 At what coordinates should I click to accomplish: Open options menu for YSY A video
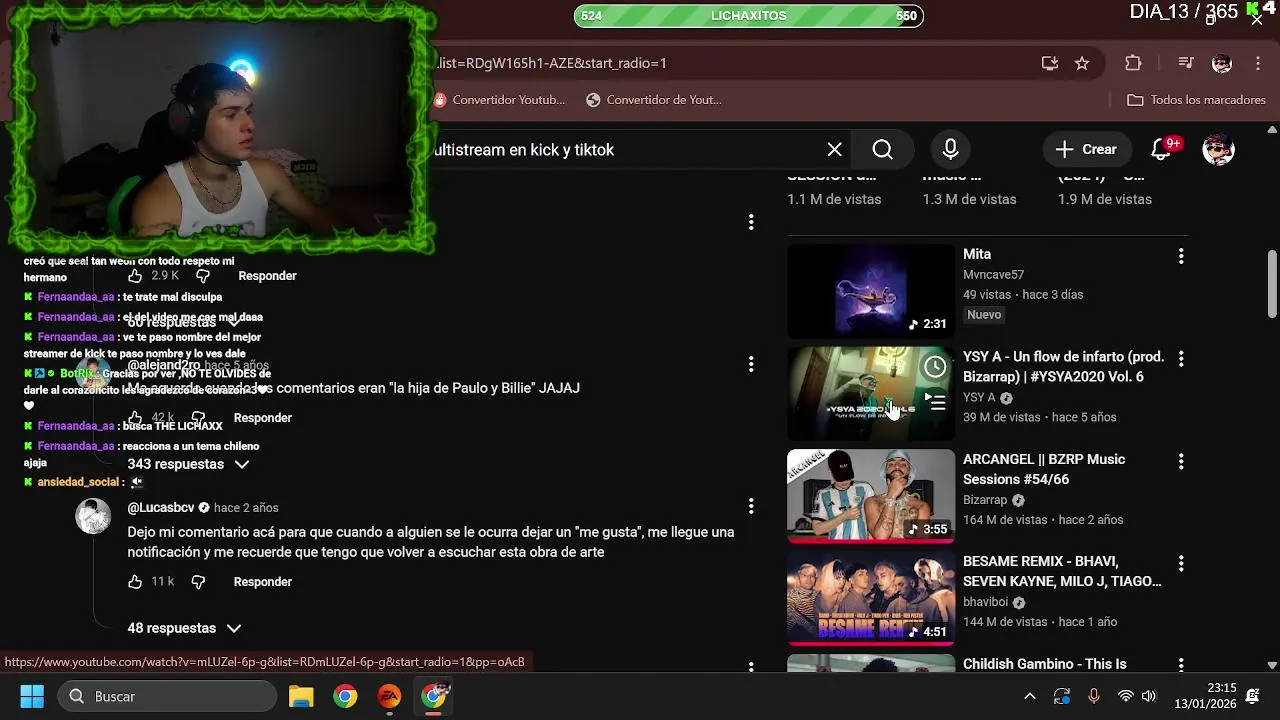tap(1181, 358)
